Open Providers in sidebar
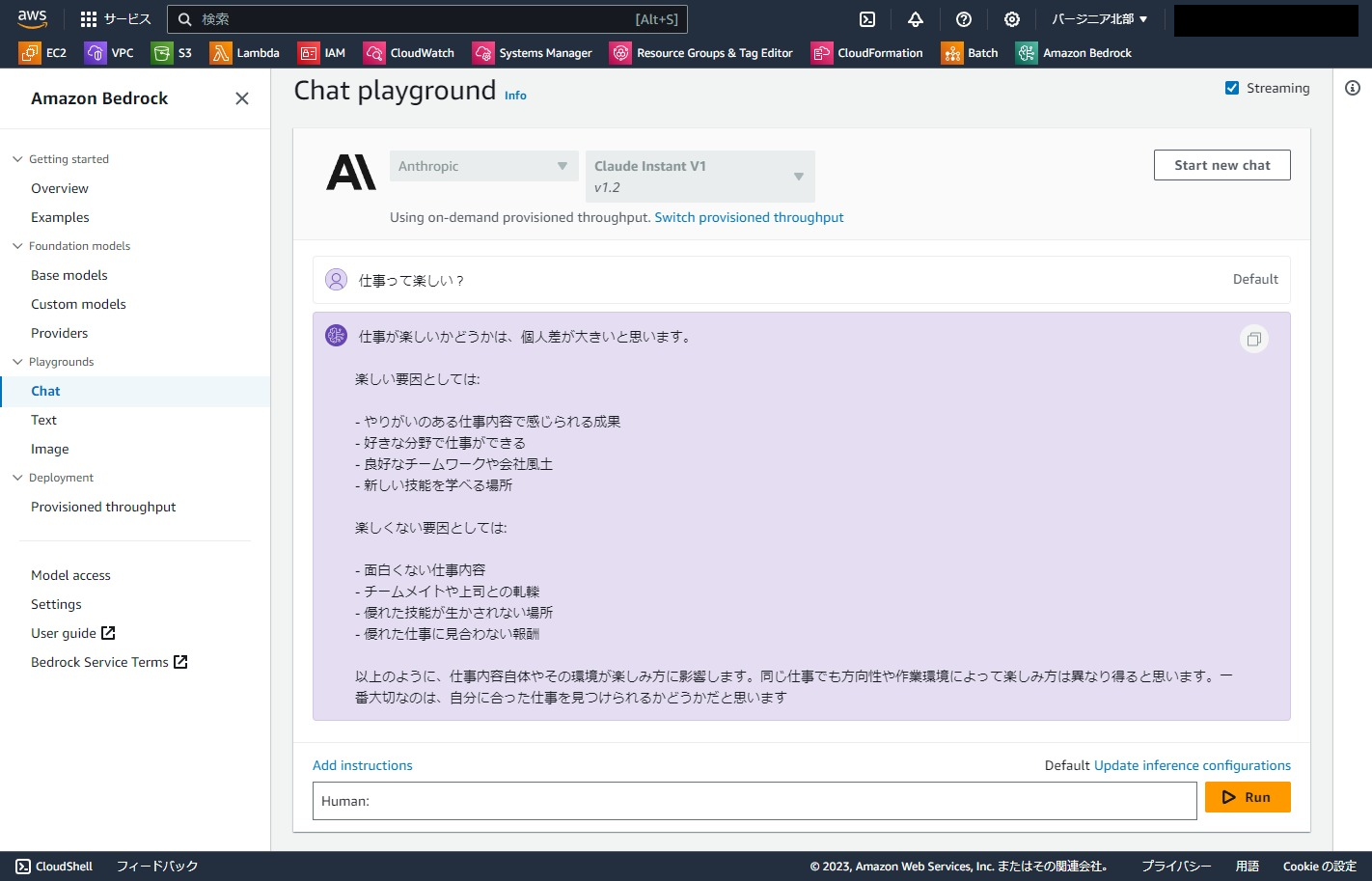 59,333
